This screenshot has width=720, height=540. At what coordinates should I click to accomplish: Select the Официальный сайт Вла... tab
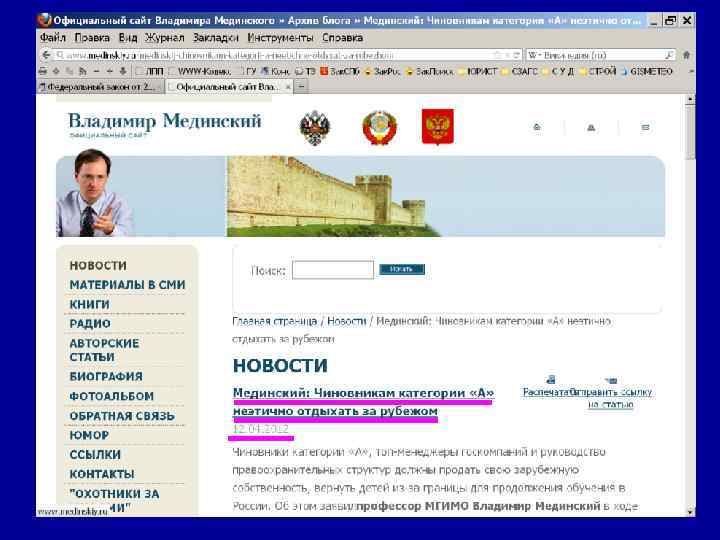pyautogui.click(x=230, y=87)
